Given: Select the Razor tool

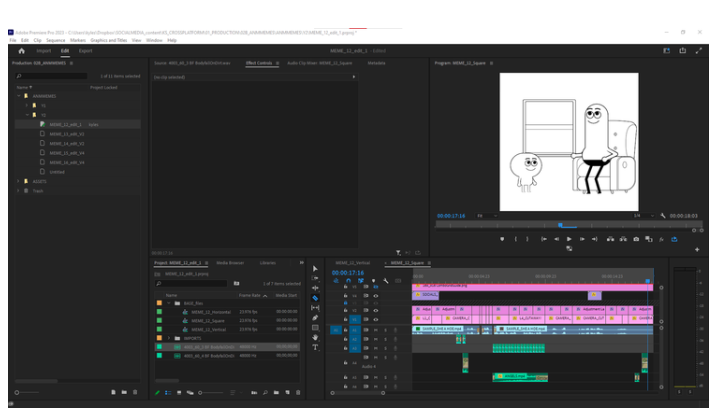Looking at the screenshot, I should click(x=315, y=298).
